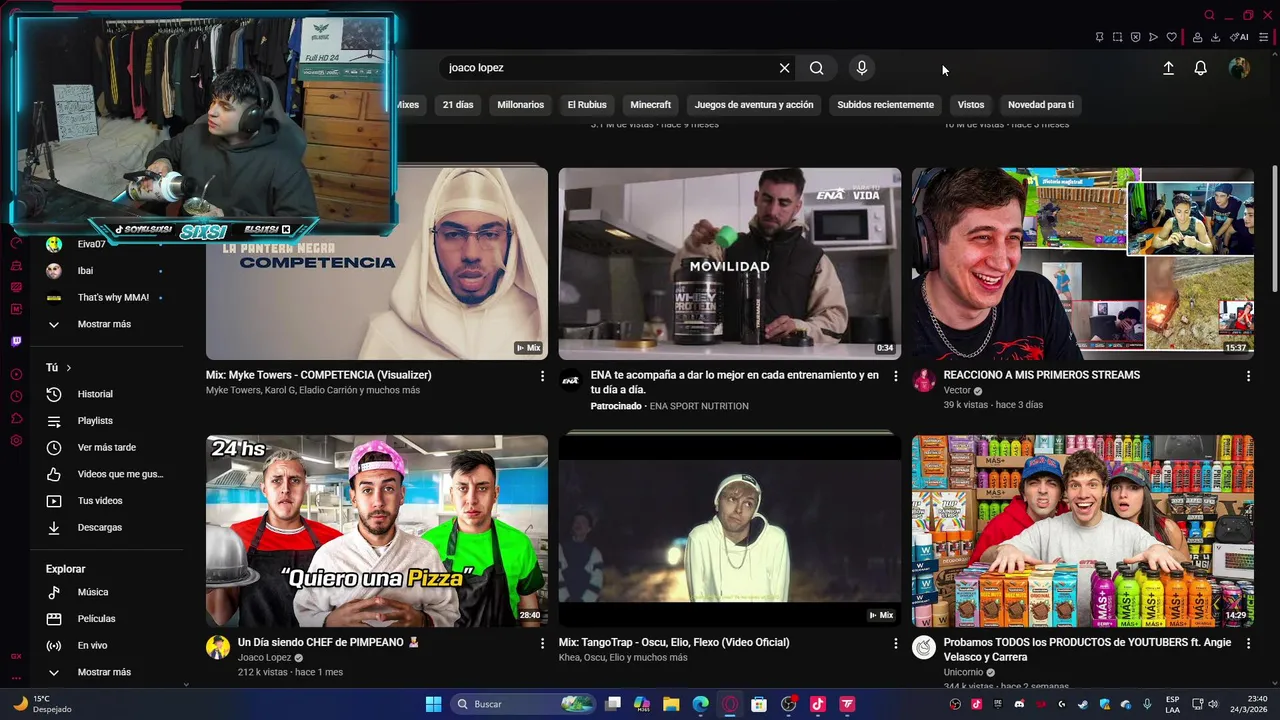Open File Explorer from the taskbar

click(671, 704)
